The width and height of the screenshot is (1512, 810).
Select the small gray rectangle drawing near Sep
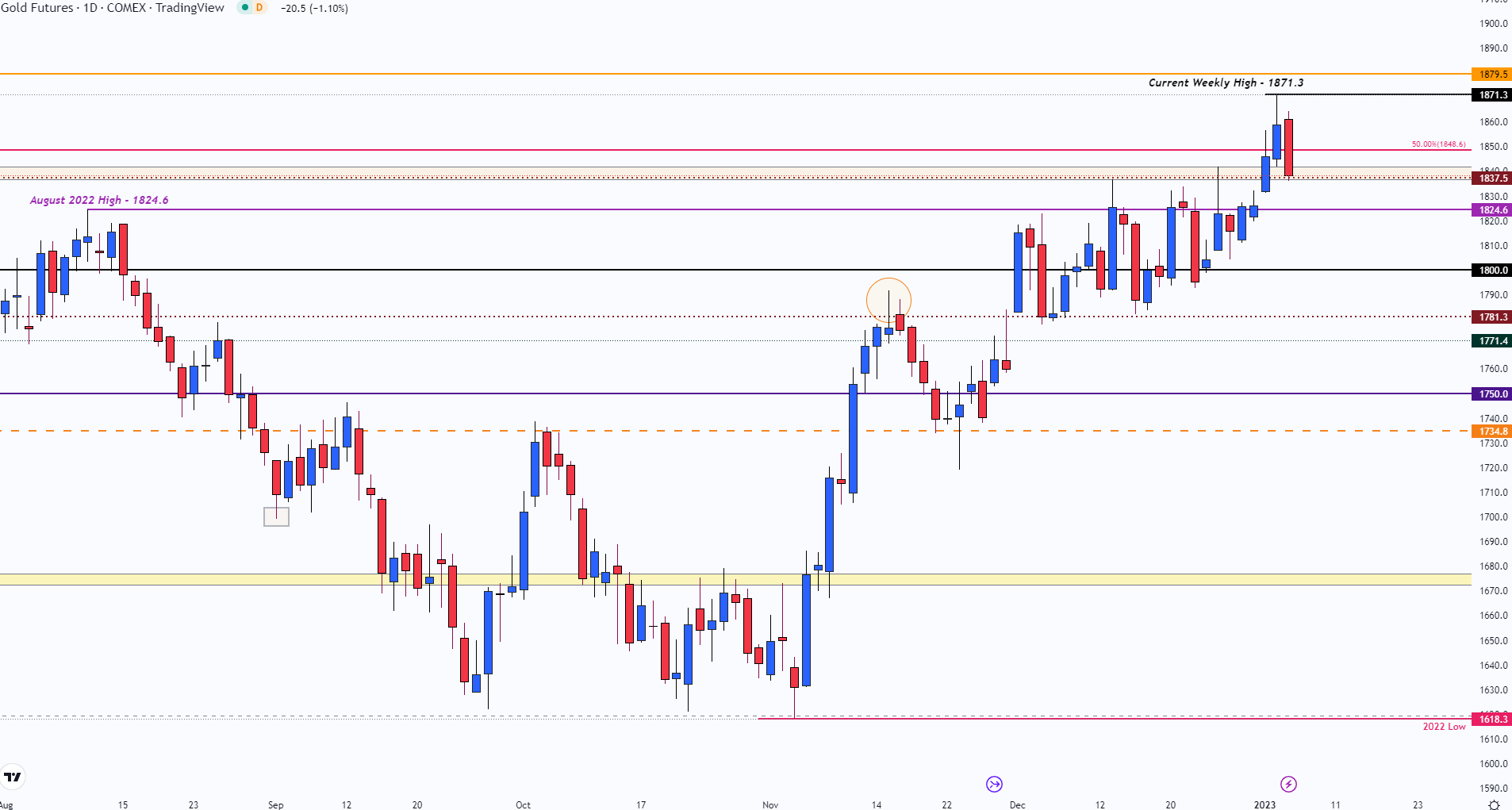tap(276, 516)
